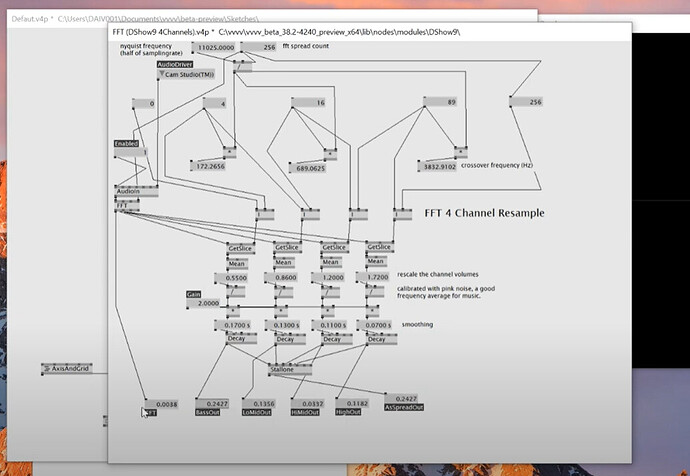Select the Decay node below 0.0700 s
690x476 pixels.
pyautogui.click(x=382, y=339)
